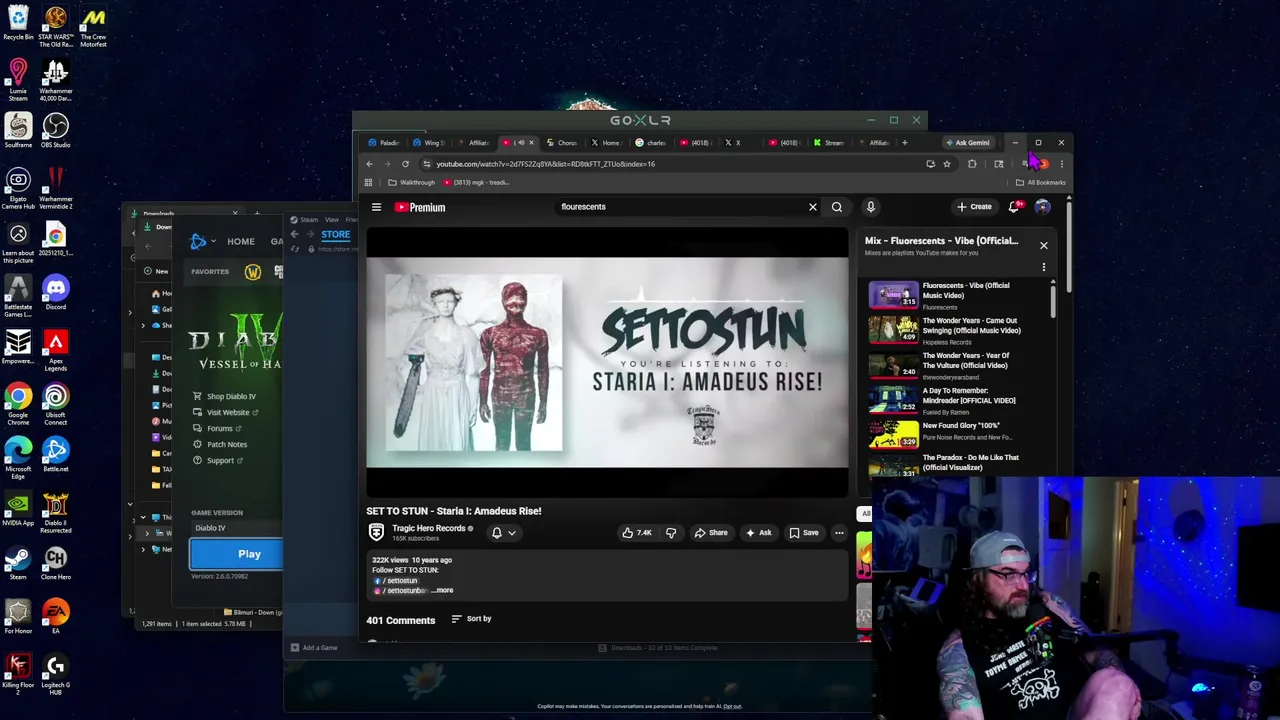Open the Chrome three-dot menu
This screenshot has height=720, width=1280.
point(1061,164)
